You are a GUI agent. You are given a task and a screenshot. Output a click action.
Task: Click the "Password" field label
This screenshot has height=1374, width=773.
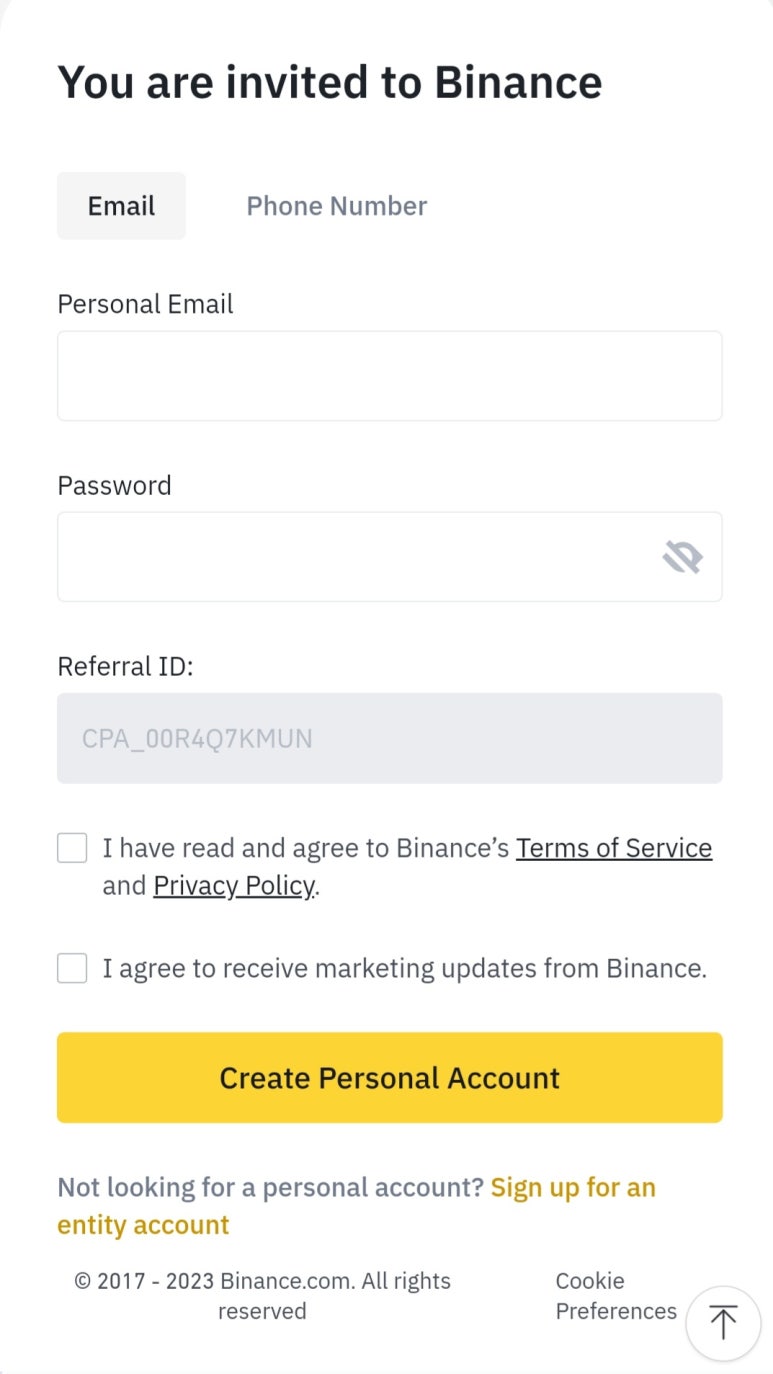point(114,485)
